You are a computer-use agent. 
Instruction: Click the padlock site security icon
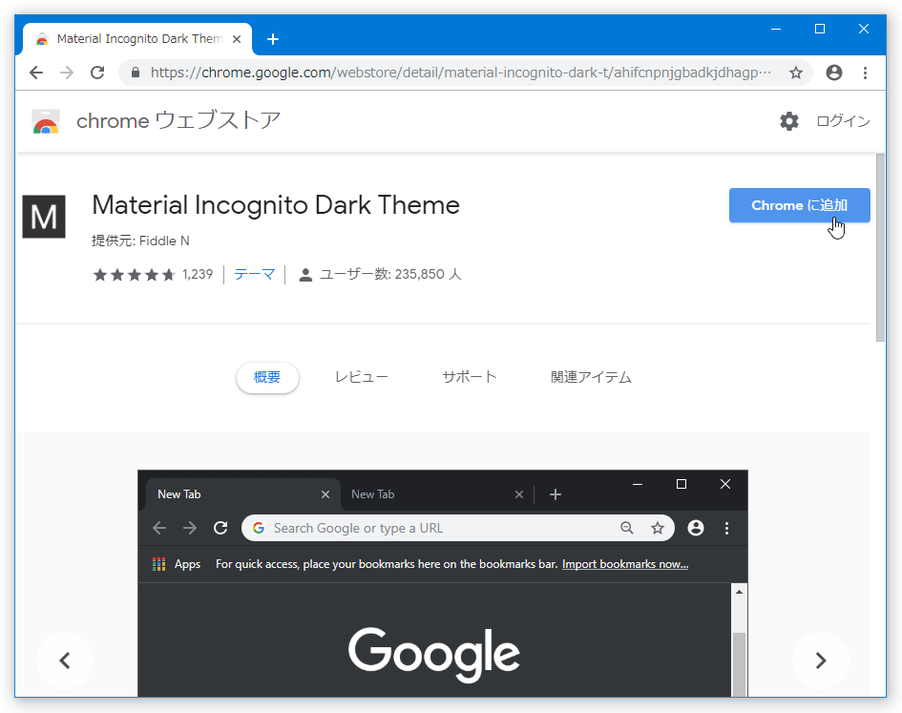[135, 73]
